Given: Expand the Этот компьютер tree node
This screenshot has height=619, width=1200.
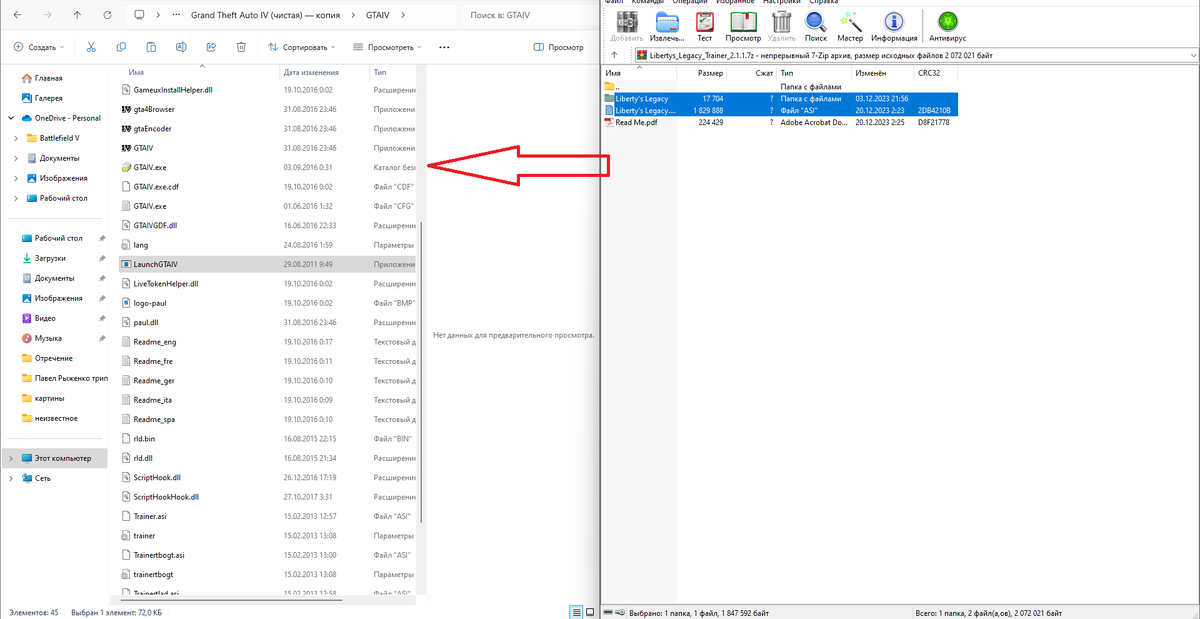Looking at the screenshot, I should pos(11,458).
